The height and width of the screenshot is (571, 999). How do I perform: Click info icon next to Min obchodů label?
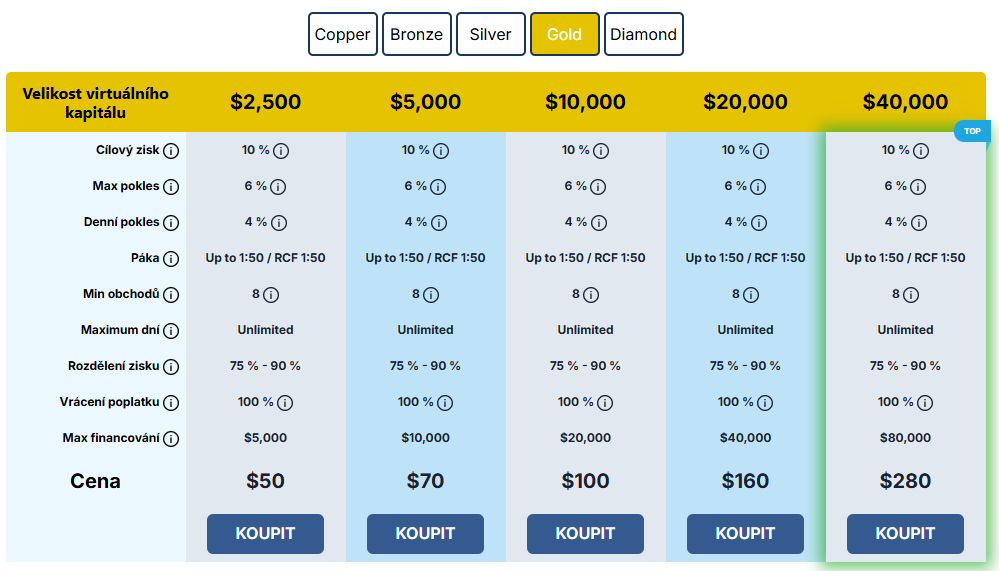[x=171, y=295]
